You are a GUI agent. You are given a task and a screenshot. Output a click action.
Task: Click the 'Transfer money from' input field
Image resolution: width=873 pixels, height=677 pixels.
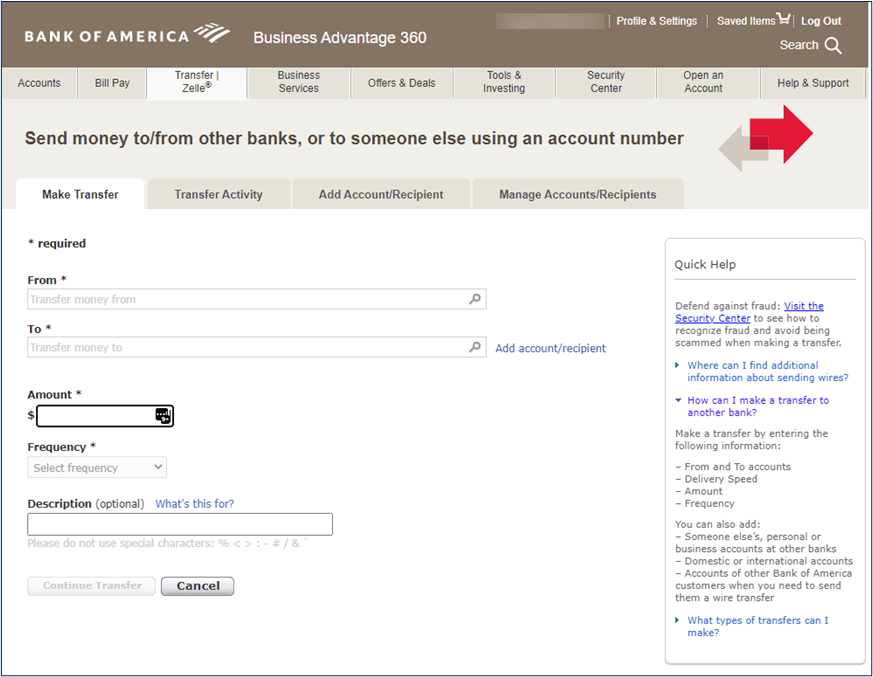[257, 299]
